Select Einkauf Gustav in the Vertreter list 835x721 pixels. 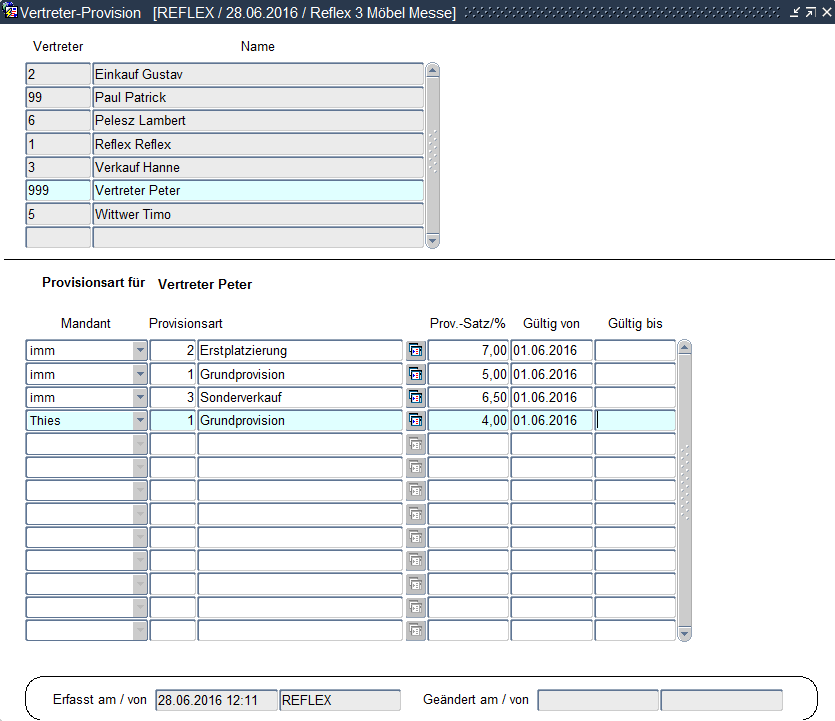tap(257, 74)
